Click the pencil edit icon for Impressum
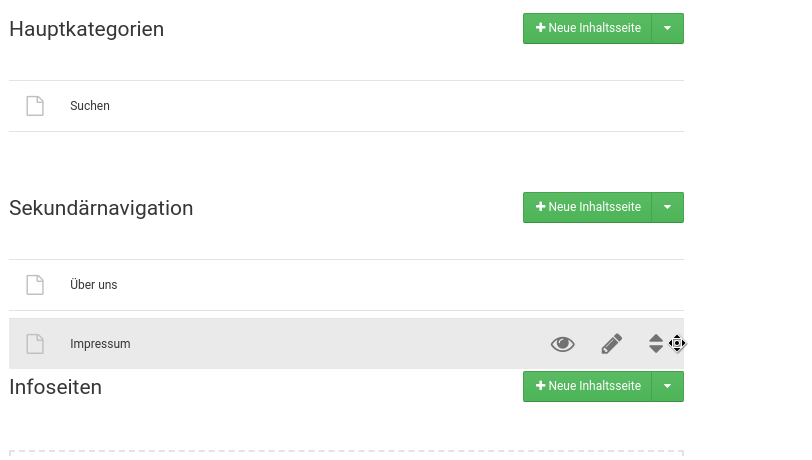This screenshot has width=812, height=460. pos(611,344)
